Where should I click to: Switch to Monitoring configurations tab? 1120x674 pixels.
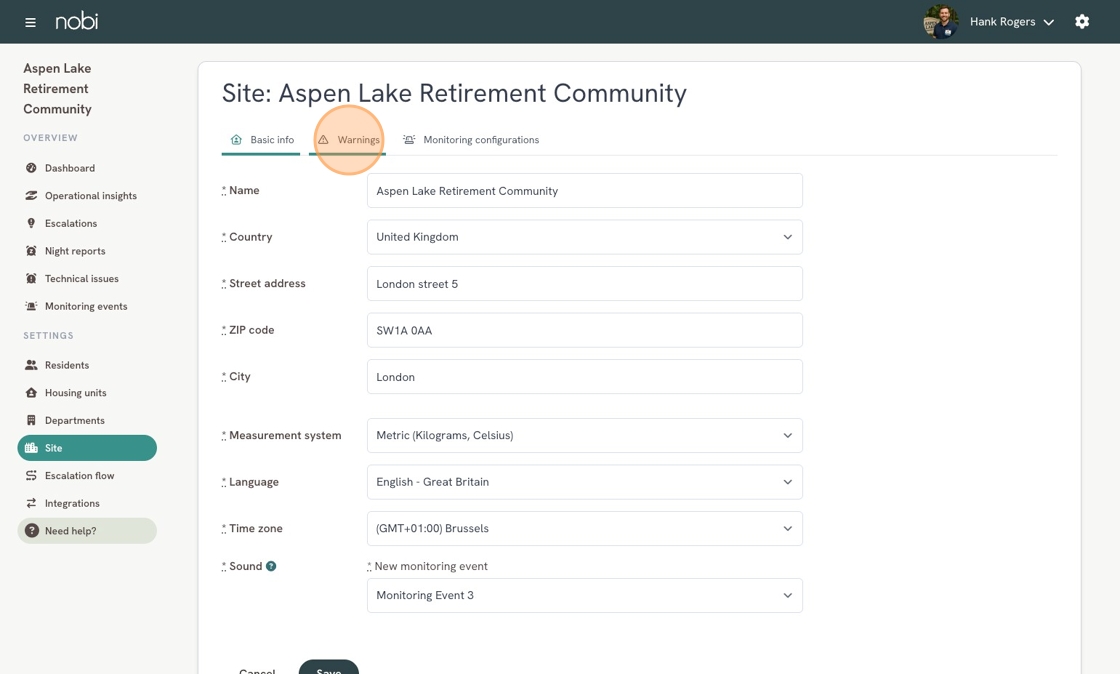(x=471, y=140)
